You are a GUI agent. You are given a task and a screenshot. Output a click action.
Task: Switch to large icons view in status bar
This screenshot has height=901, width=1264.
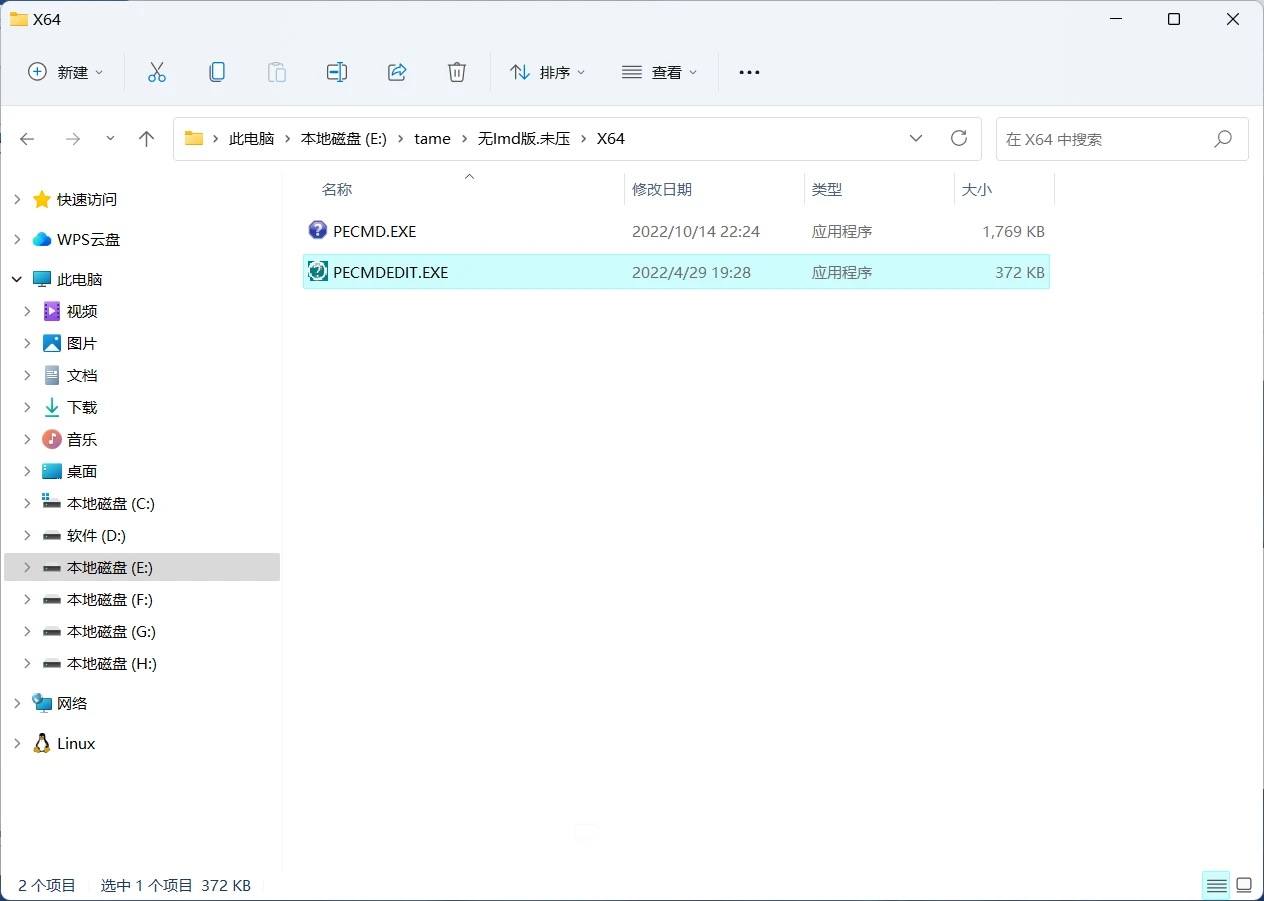1244,885
